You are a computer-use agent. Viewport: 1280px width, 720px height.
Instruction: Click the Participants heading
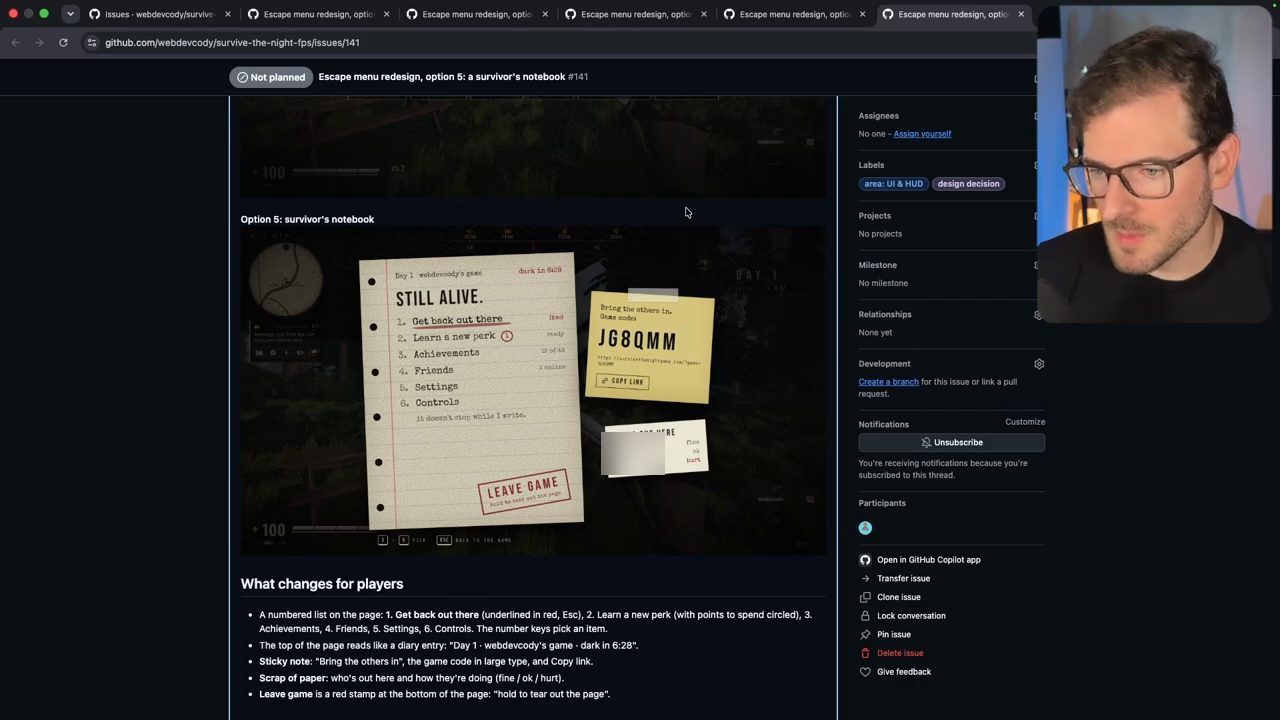[x=882, y=503]
